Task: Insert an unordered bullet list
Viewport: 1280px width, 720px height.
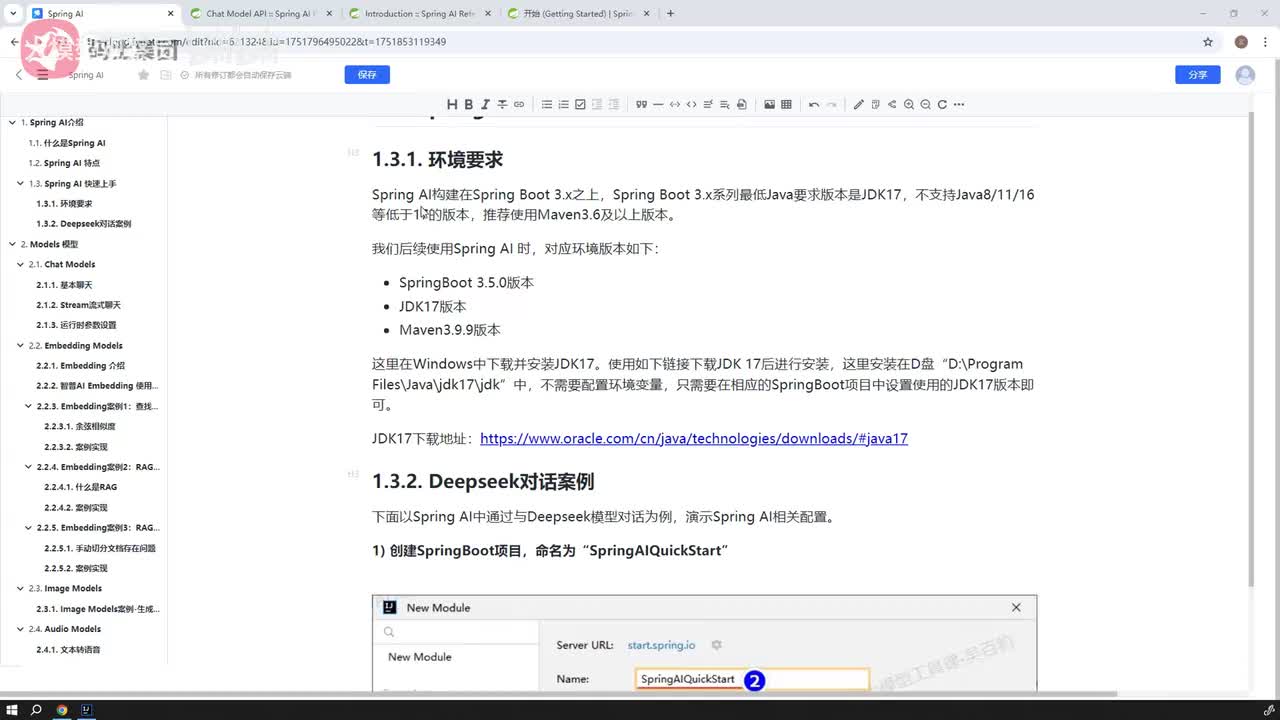Action: coord(547,104)
